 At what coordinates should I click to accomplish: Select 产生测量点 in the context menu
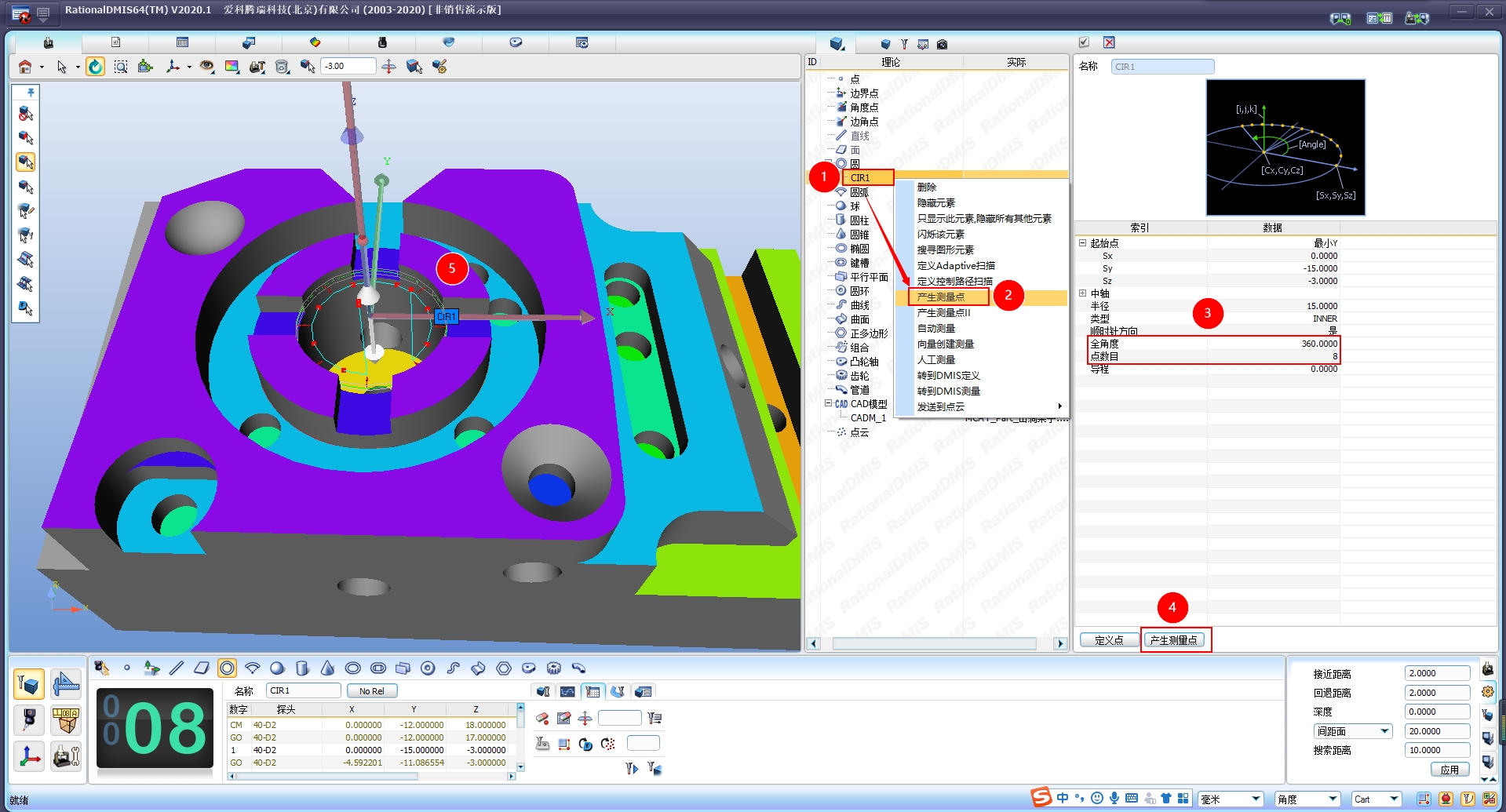pyautogui.click(x=941, y=297)
